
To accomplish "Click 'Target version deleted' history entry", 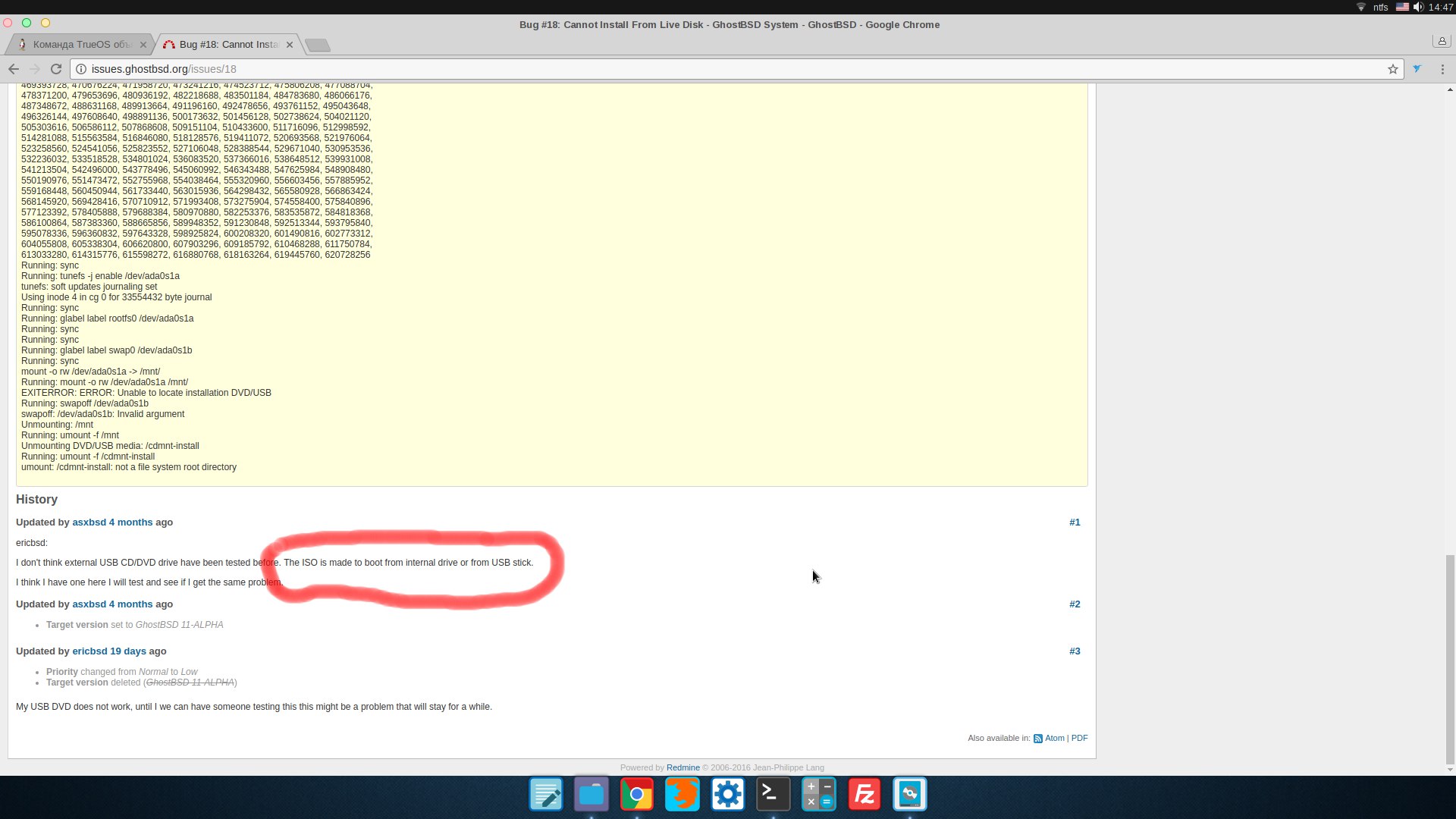I will [x=142, y=682].
